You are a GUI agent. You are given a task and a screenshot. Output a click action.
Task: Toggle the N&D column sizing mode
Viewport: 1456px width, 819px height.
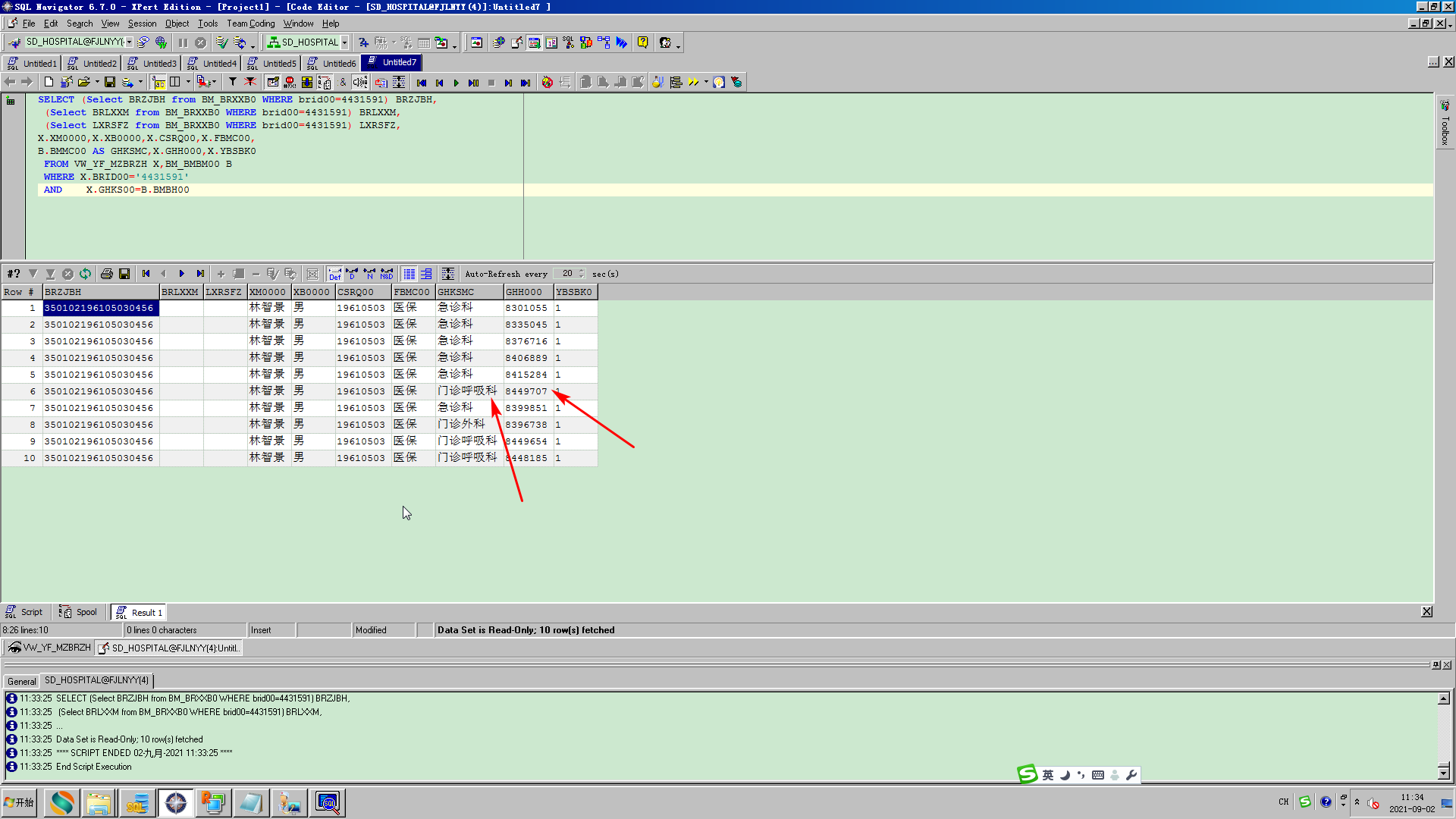pos(387,274)
